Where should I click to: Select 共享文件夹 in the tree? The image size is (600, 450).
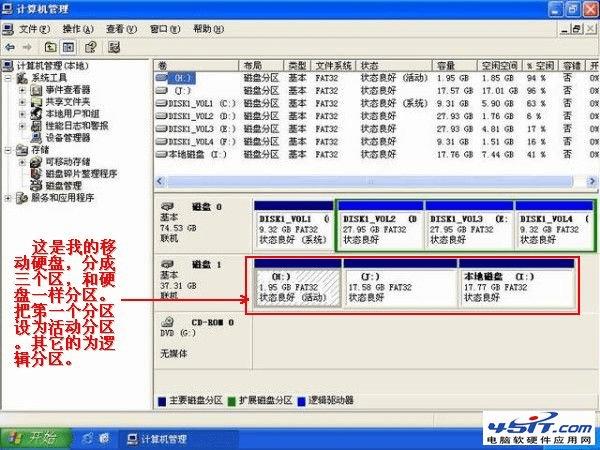pos(68,102)
